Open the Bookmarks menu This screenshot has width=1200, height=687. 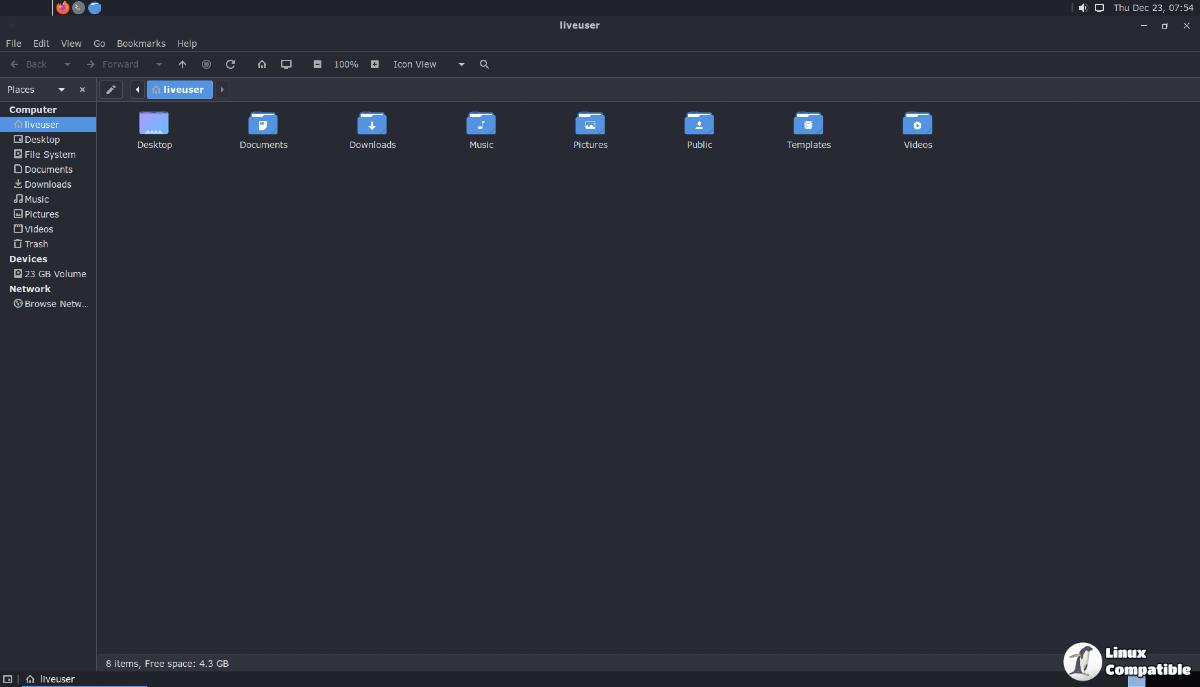[141, 44]
